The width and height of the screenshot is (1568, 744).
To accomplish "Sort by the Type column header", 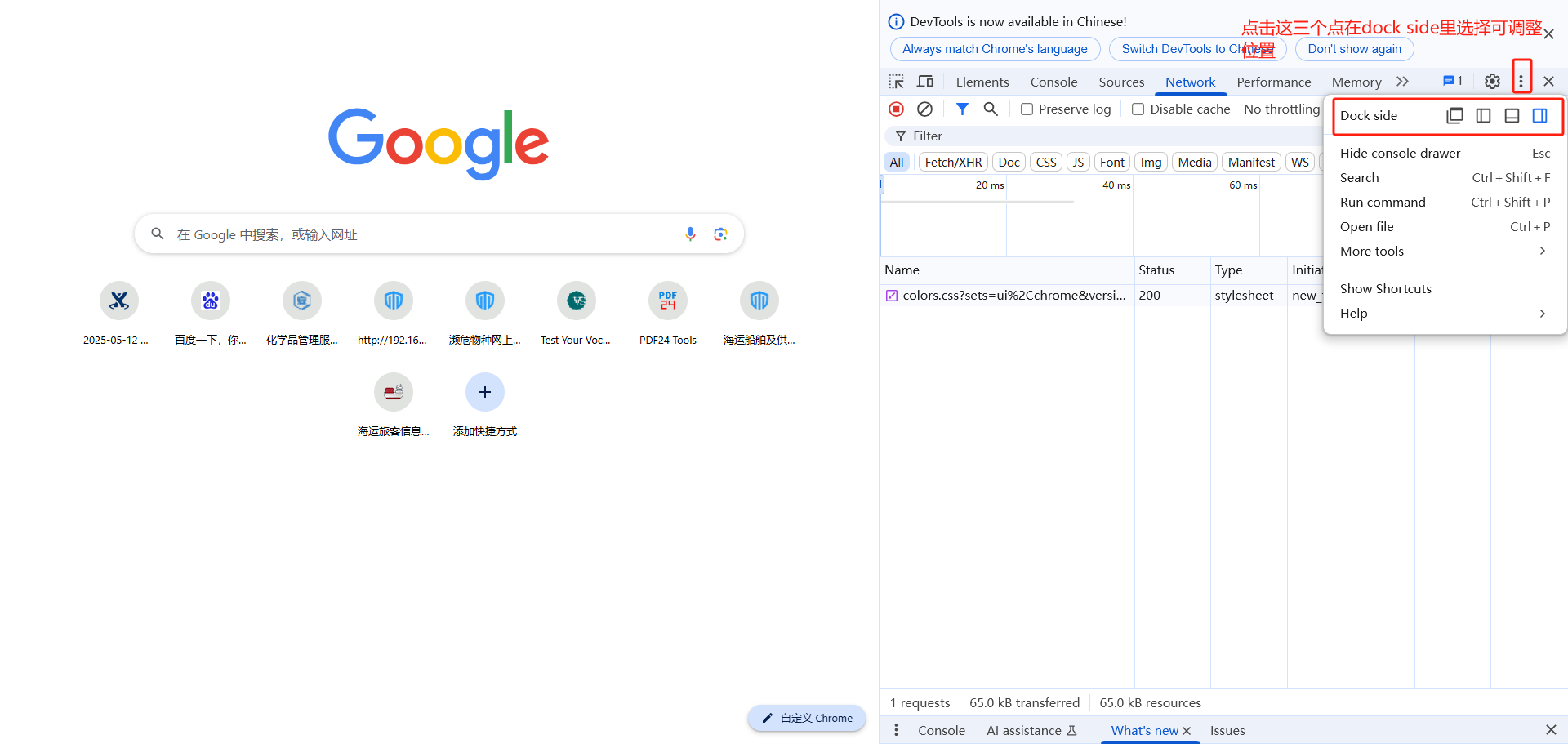I will click(1248, 270).
